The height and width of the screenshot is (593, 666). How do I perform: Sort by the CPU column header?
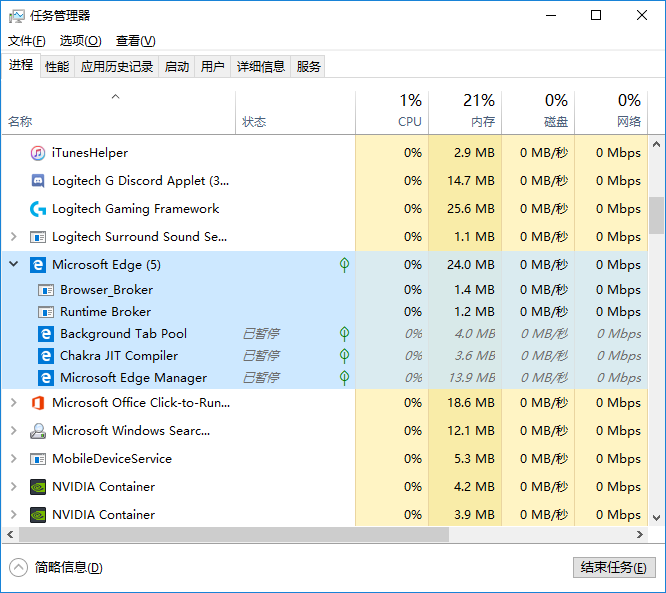(x=392, y=113)
